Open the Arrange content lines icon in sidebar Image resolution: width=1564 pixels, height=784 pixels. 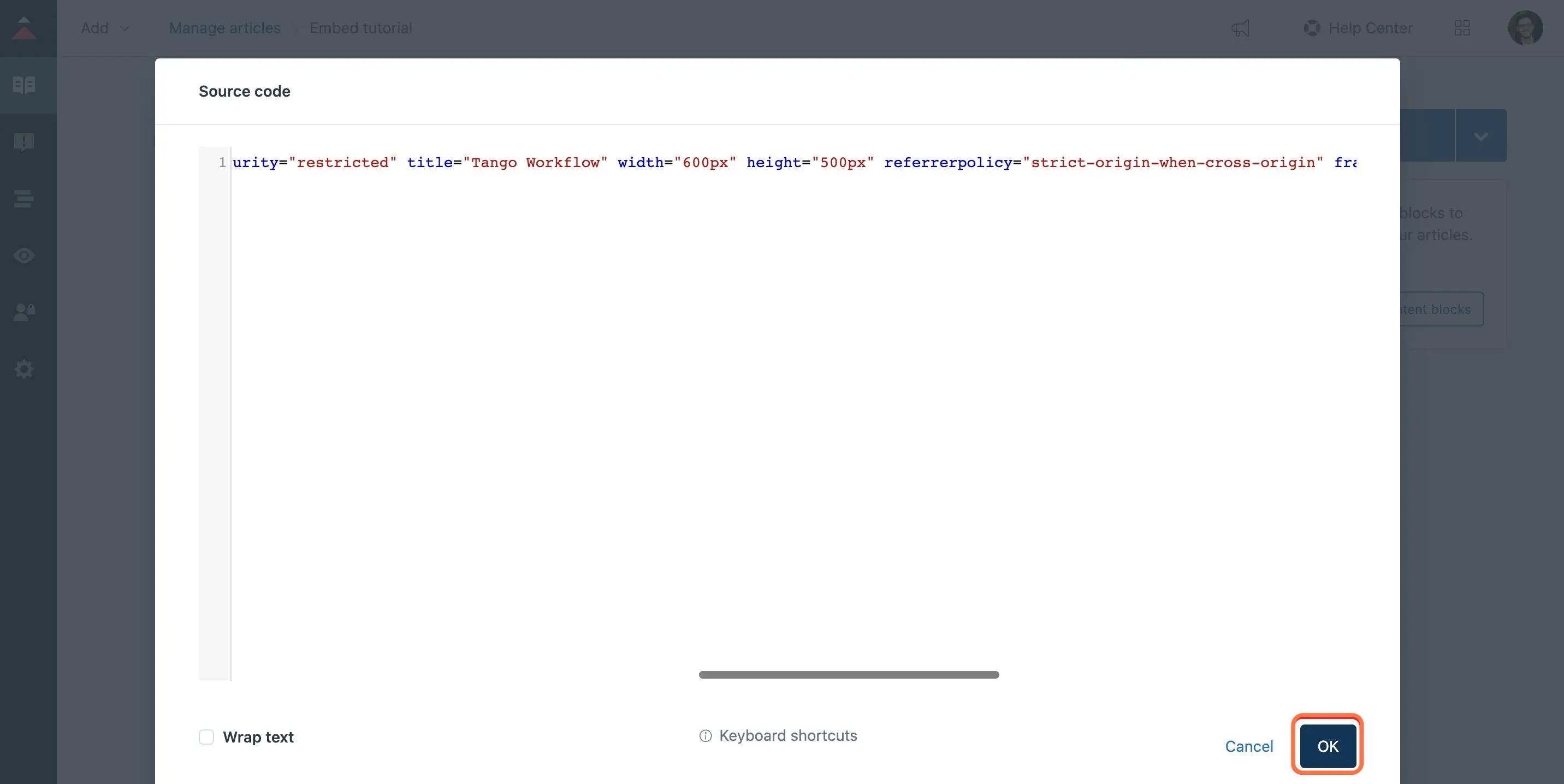click(24, 198)
